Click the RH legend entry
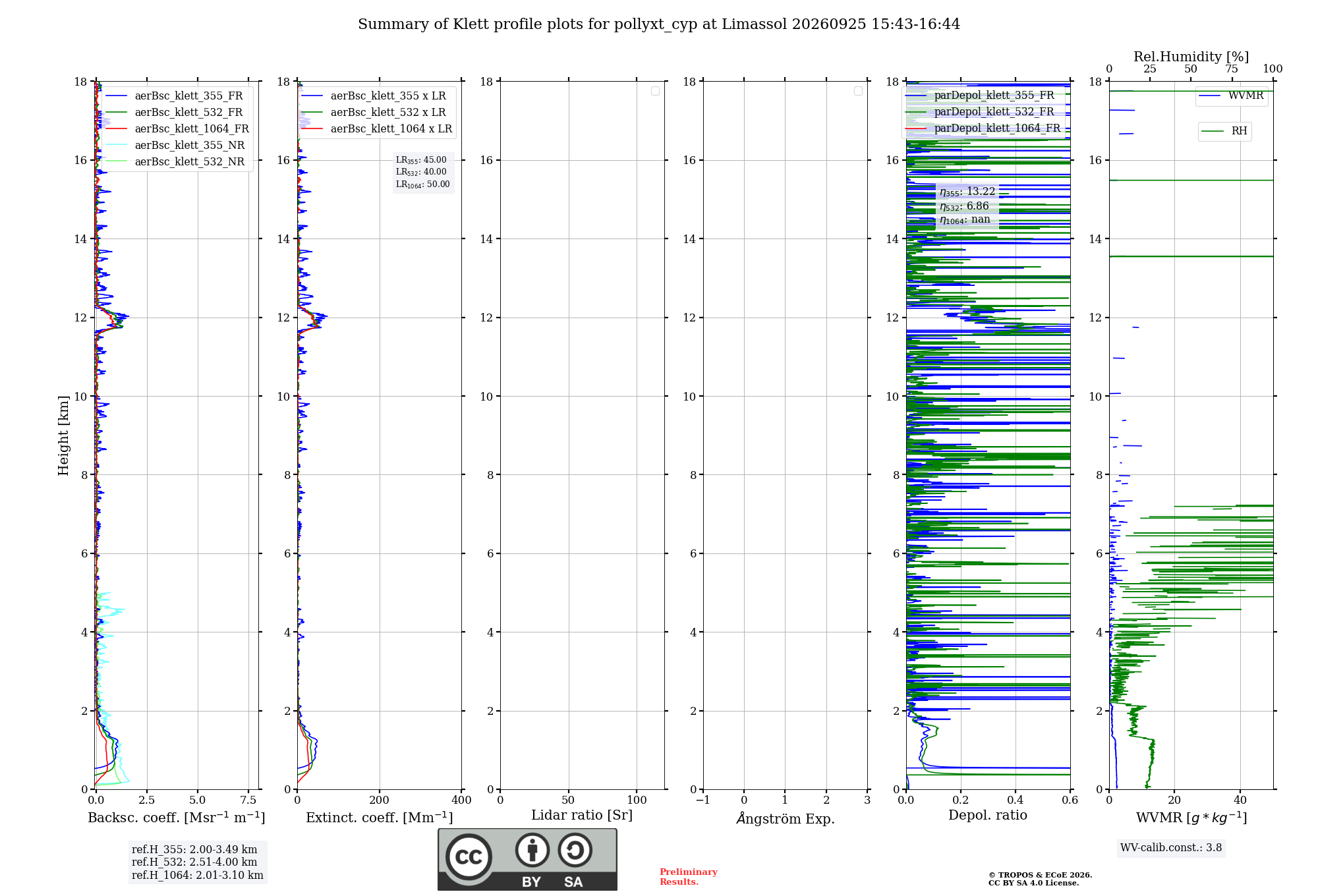Image resolution: width=1318 pixels, height=896 pixels. coord(1224,131)
